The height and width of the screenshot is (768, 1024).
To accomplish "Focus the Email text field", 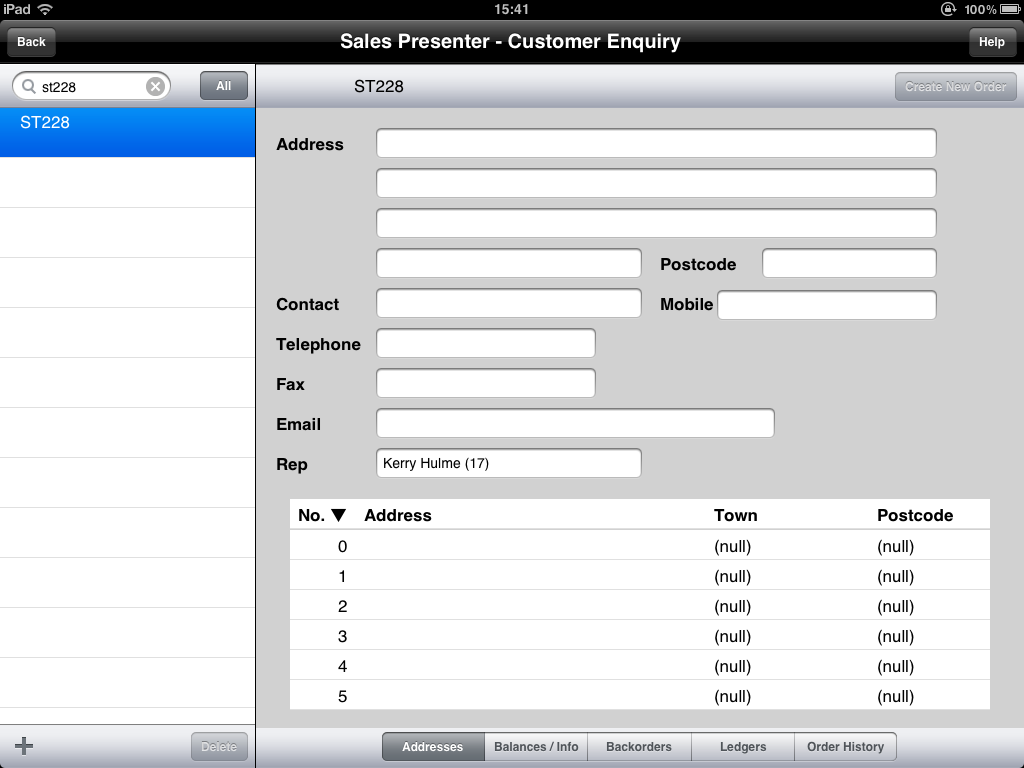I will click(575, 424).
